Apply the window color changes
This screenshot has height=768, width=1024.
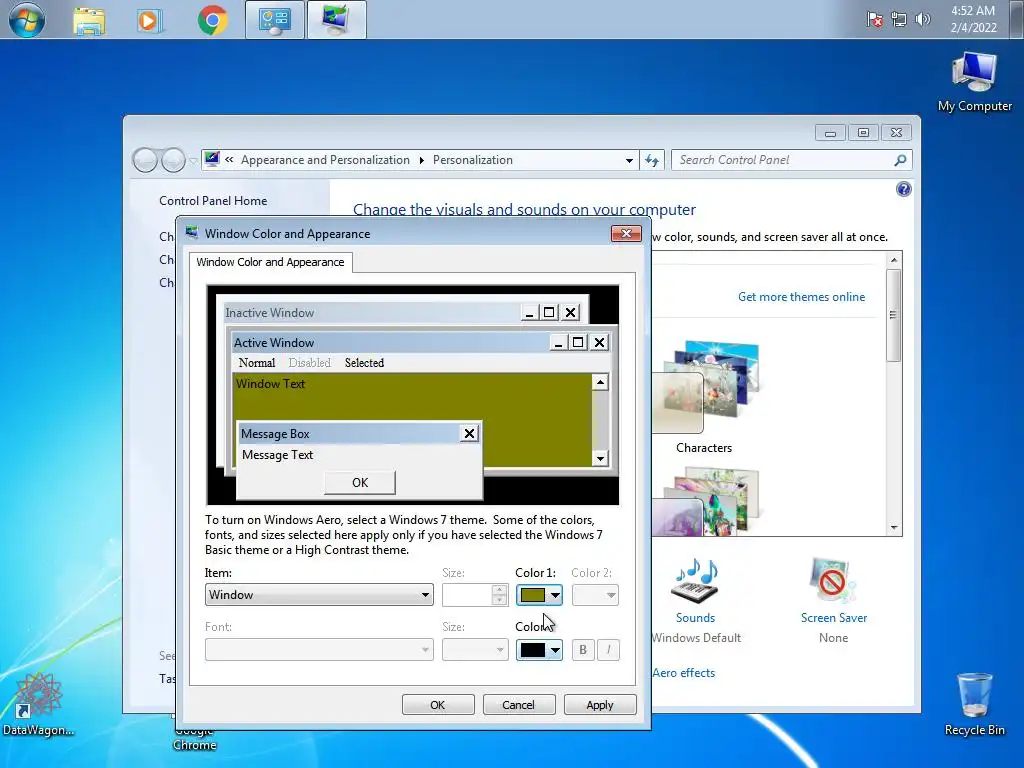pyautogui.click(x=600, y=705)
